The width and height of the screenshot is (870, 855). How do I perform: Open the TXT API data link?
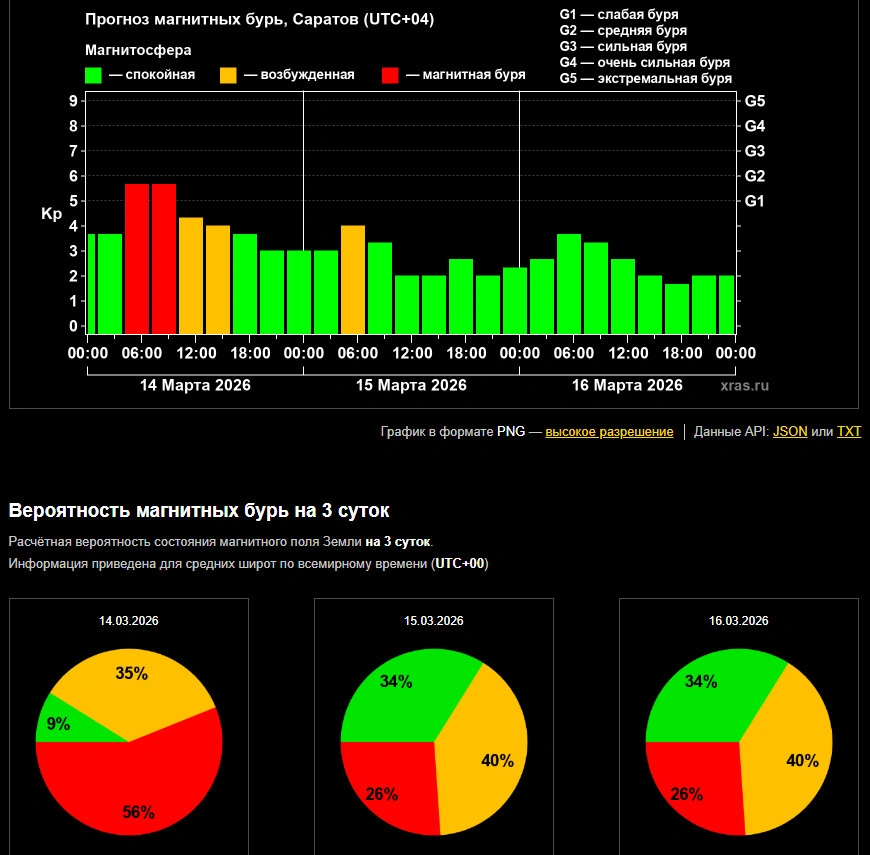(848, 432)
